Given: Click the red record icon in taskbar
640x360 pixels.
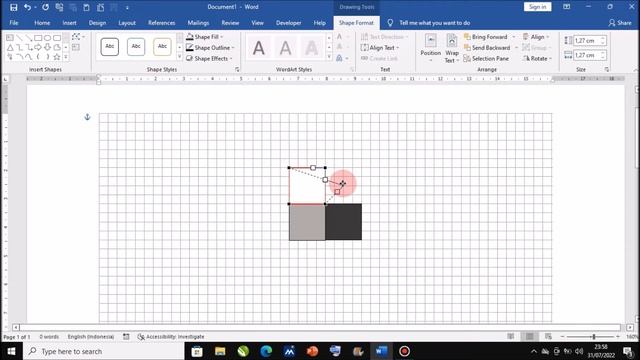Looking at the screenshot, I should coord(404,351).
